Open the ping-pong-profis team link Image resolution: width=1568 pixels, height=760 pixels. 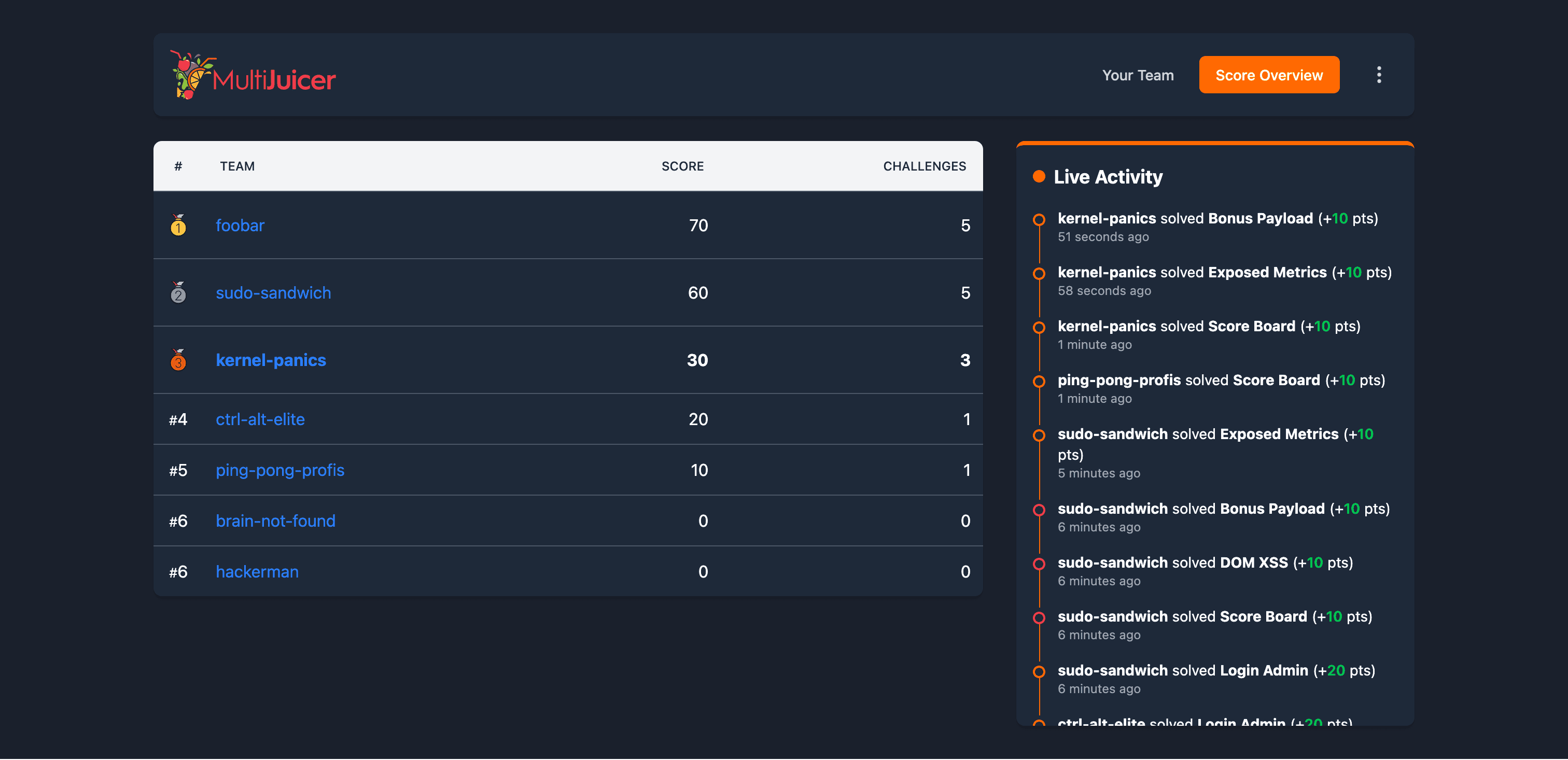point(280,470)
